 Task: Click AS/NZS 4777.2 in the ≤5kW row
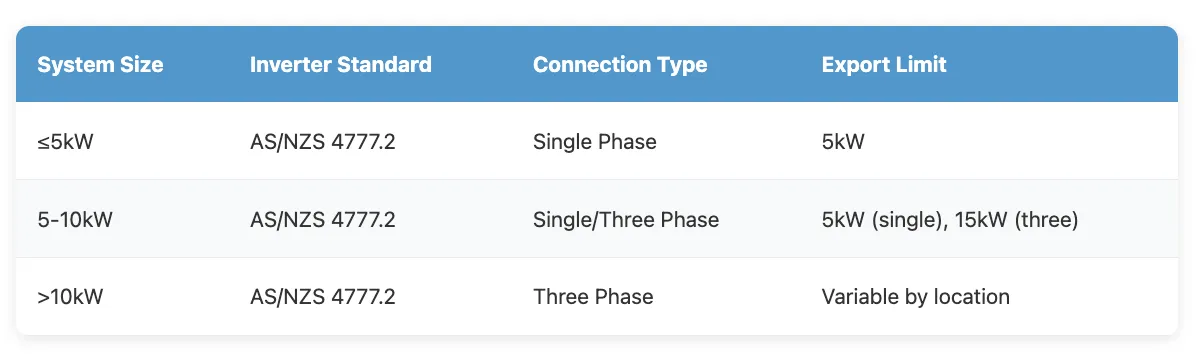(322, 142)
